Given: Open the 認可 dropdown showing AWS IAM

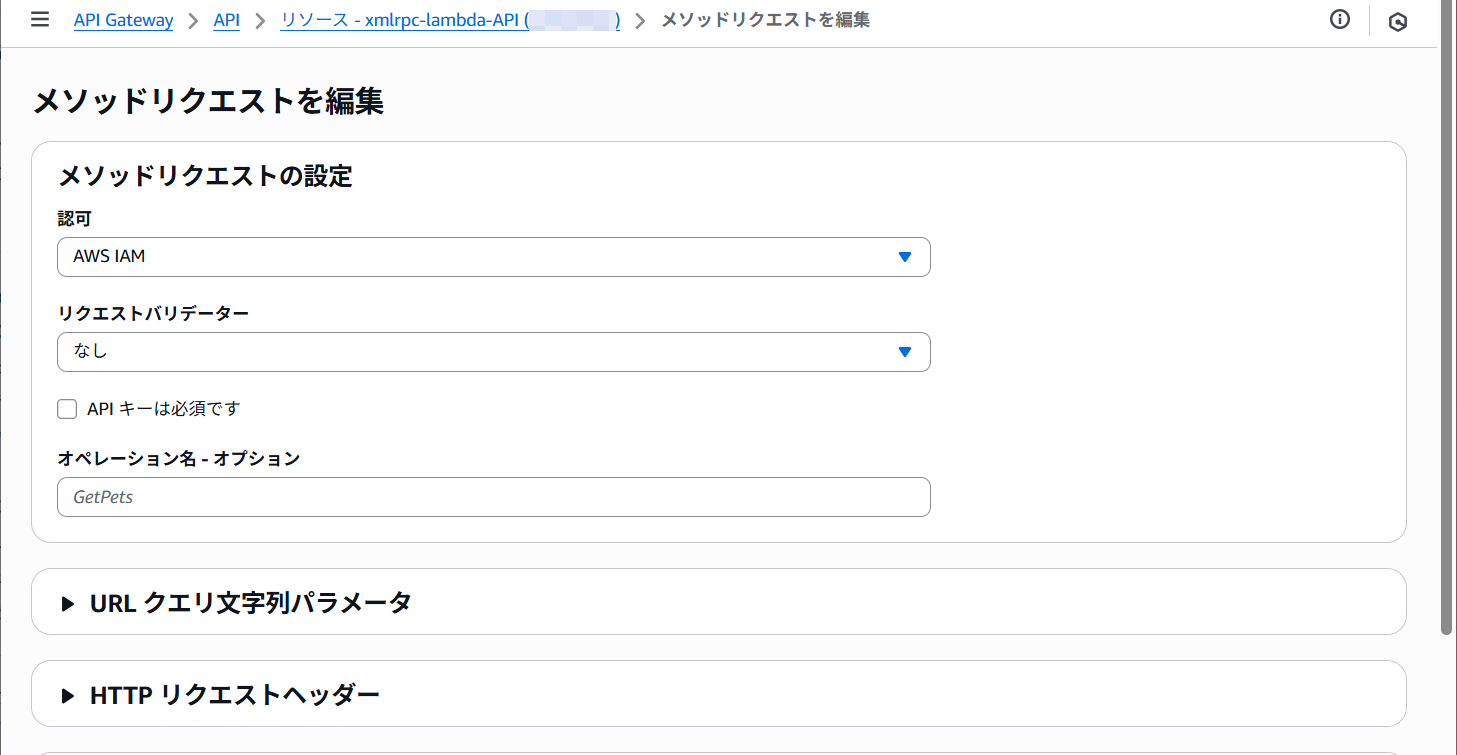Looking at the screenshot, I should (x=480, y=257).
